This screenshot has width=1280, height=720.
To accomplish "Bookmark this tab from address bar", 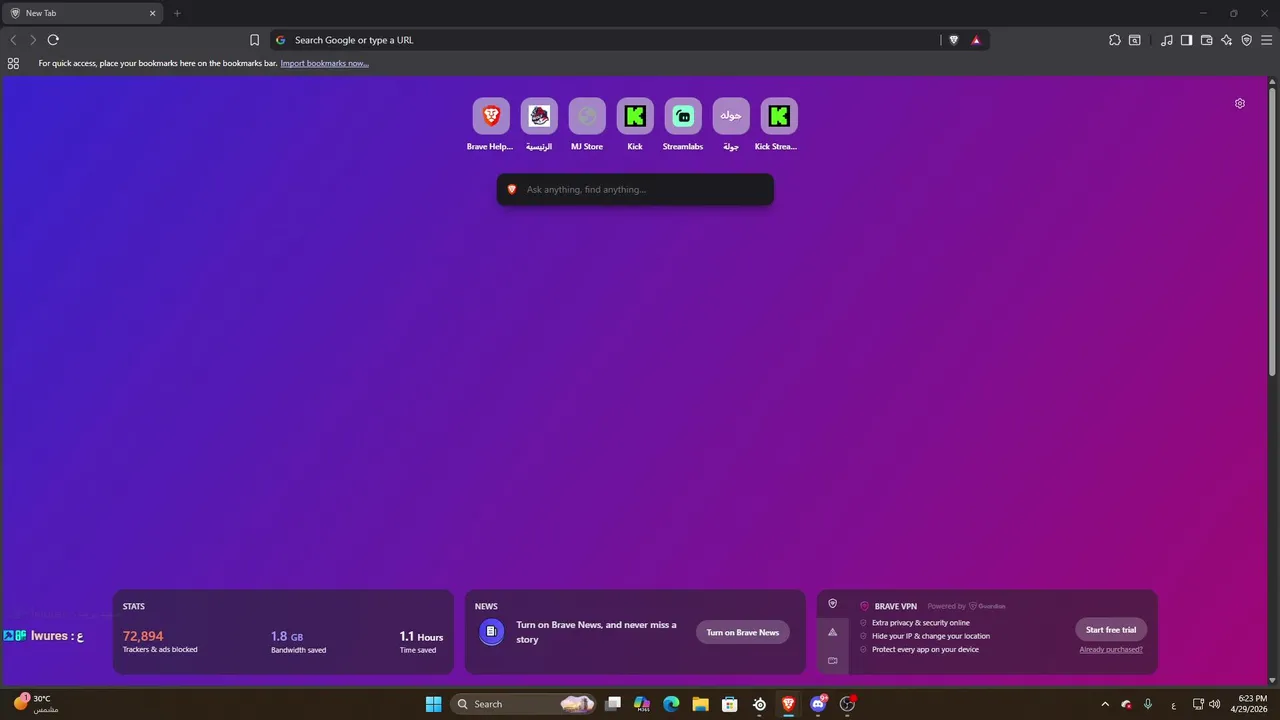I will [x=254, y=40].
